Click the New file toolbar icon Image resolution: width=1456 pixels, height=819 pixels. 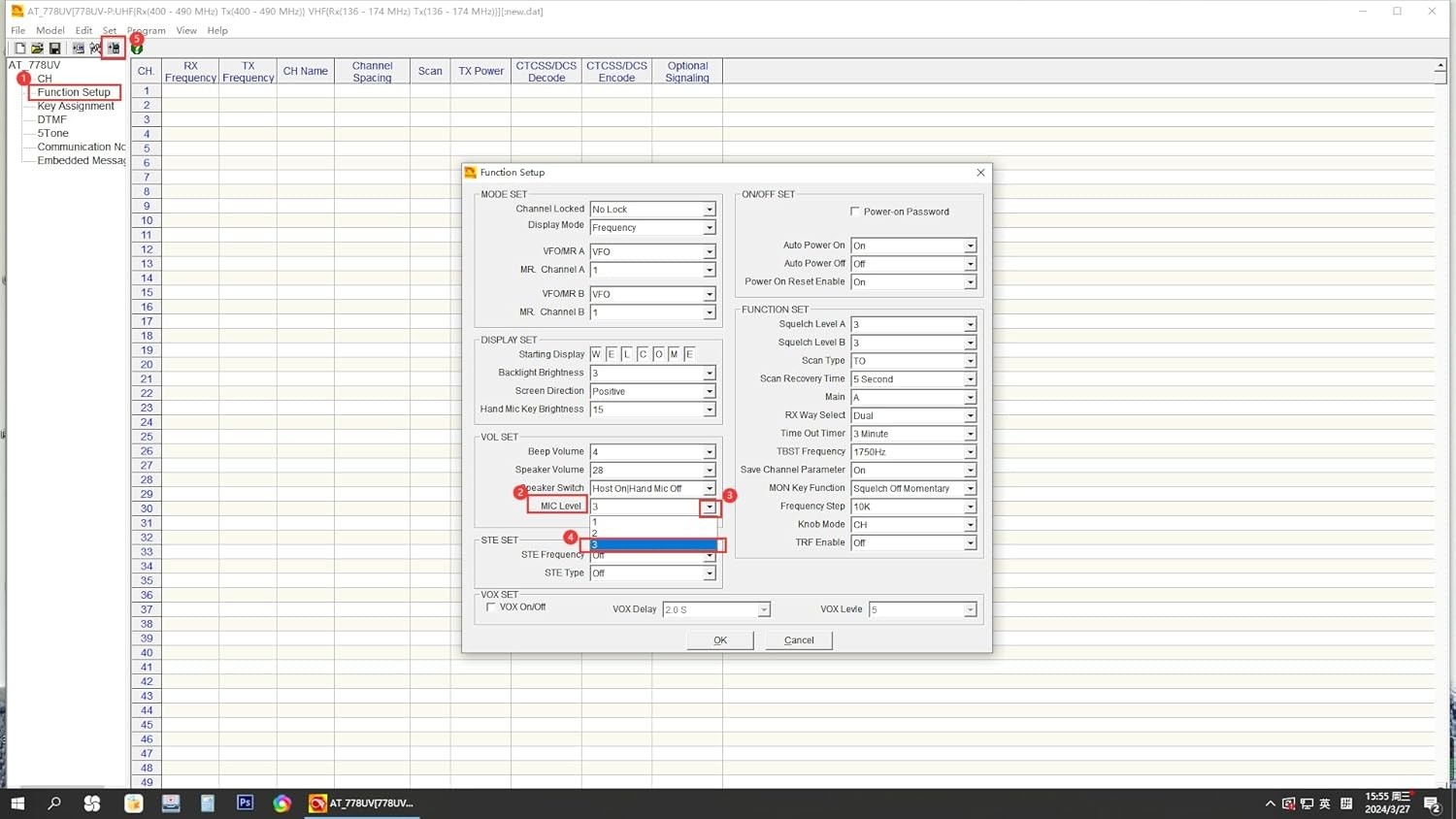[x=19, y=49]
